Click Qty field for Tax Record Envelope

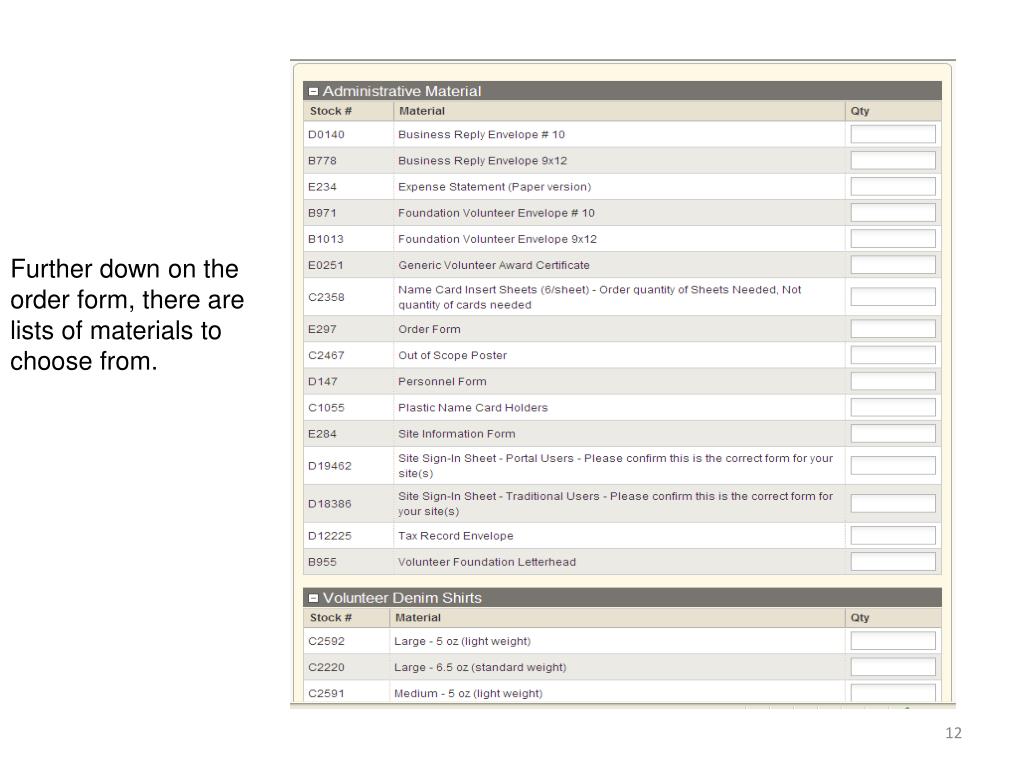pyautogui.click(x=893, y=536)
